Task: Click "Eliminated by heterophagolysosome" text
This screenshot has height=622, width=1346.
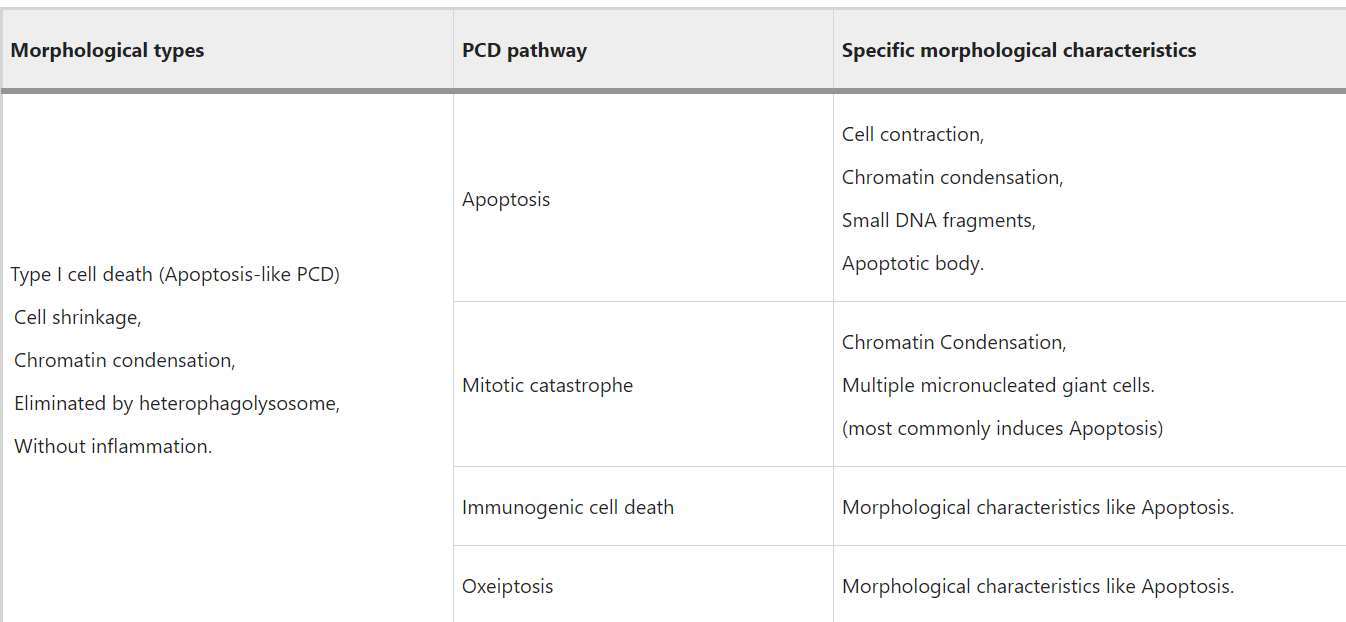Action: (176, 404)
